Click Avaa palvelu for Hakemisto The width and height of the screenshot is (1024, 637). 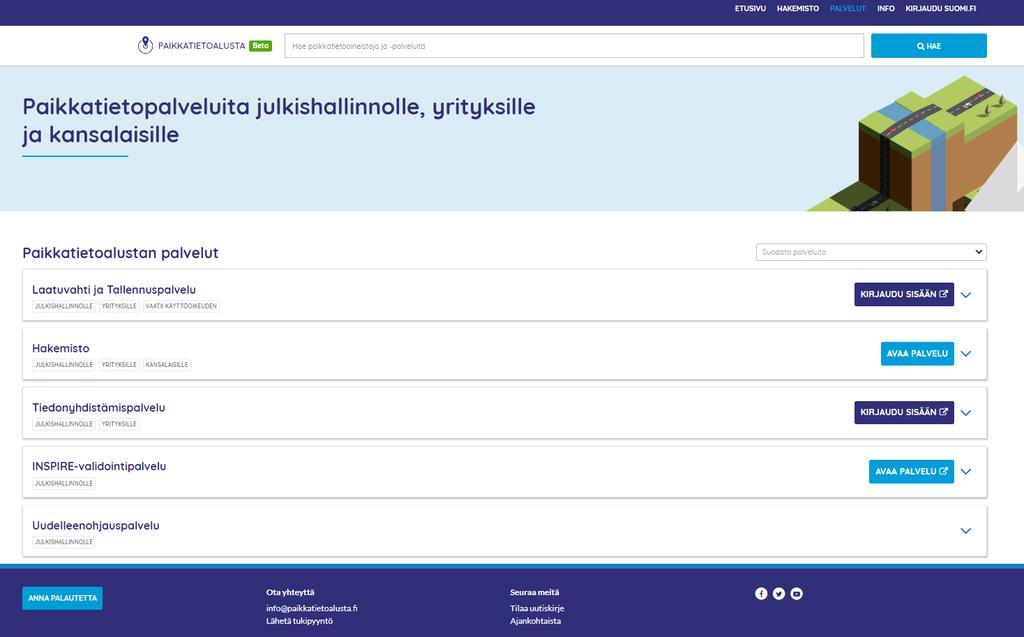point(917,353)
